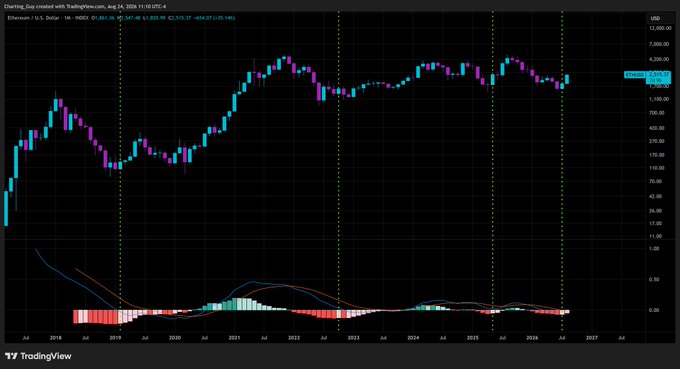This screenshot has height=369, width=680.
Task: Click the 170.00 price axis label
Action: 657,155
